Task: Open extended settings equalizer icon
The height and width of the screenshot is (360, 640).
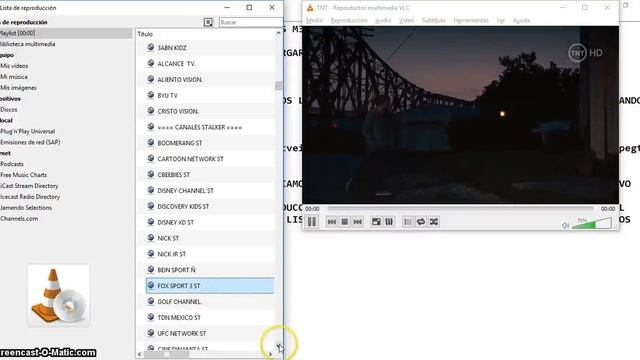Action: (x=389, y=222)
